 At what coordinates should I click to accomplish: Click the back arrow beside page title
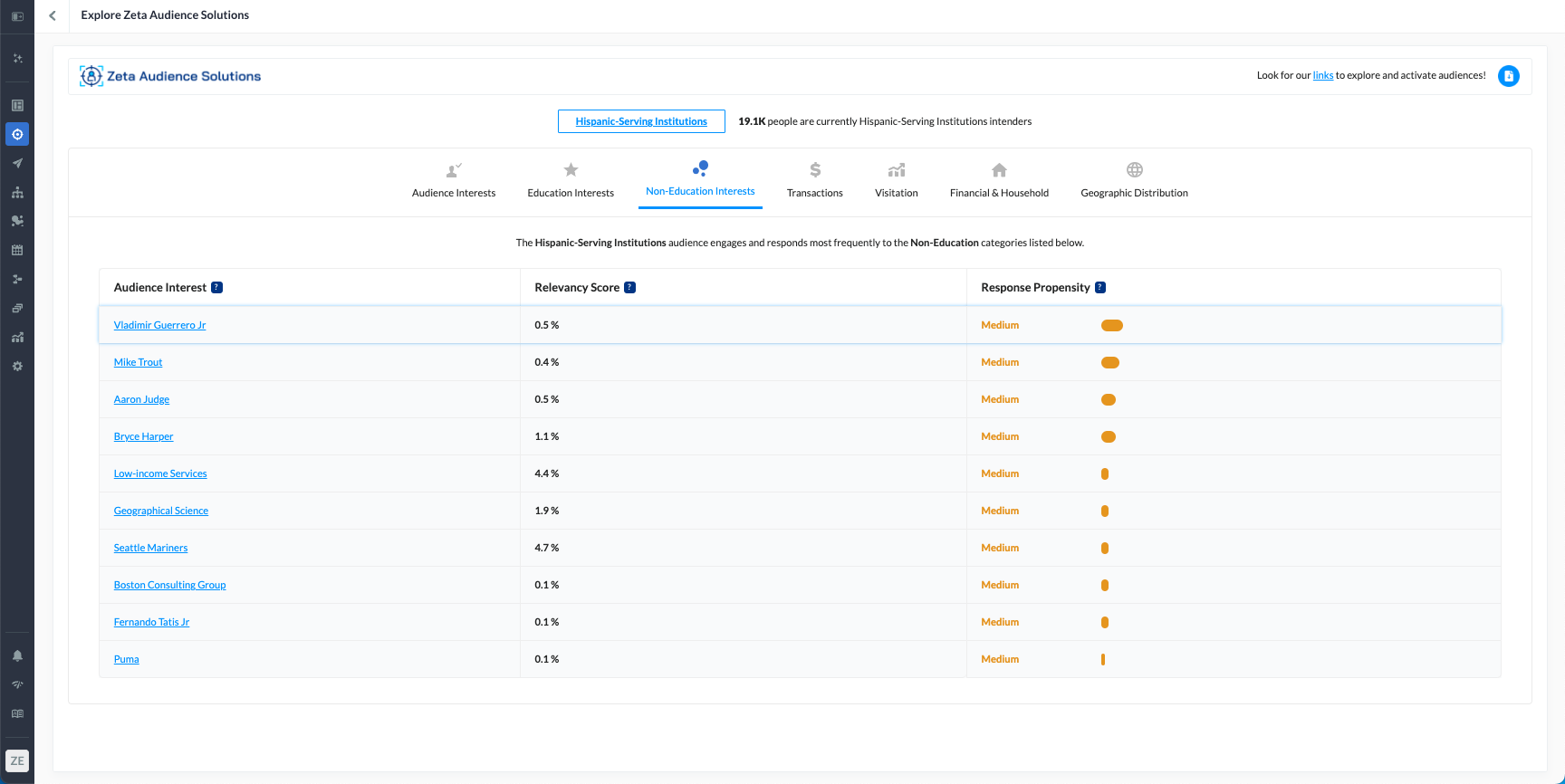pos(53,15)
